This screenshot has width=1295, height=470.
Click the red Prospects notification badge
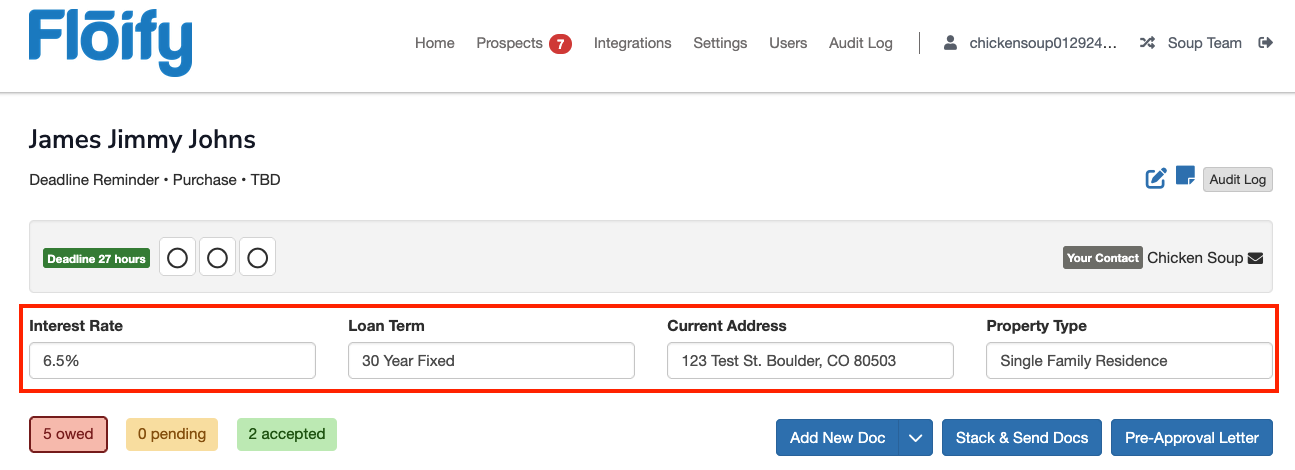coord(560,44)
